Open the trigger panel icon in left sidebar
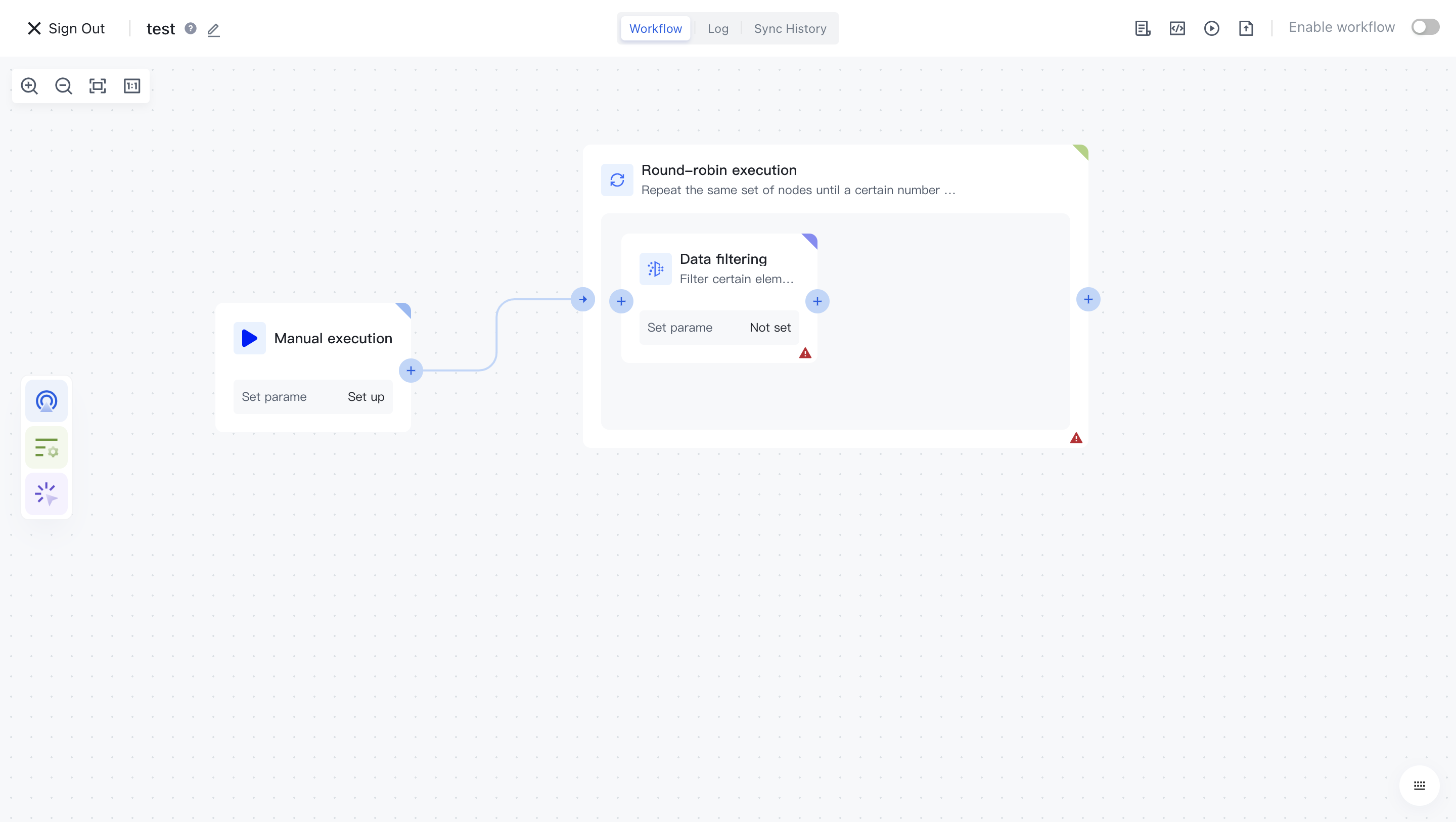Screen dimensions: 1456x822 pyautogui.click(x=47, y=401)
